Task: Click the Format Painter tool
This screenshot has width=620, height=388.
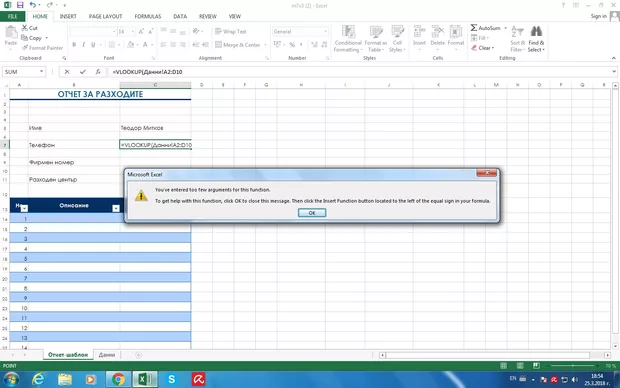Action: pos(42,48)
